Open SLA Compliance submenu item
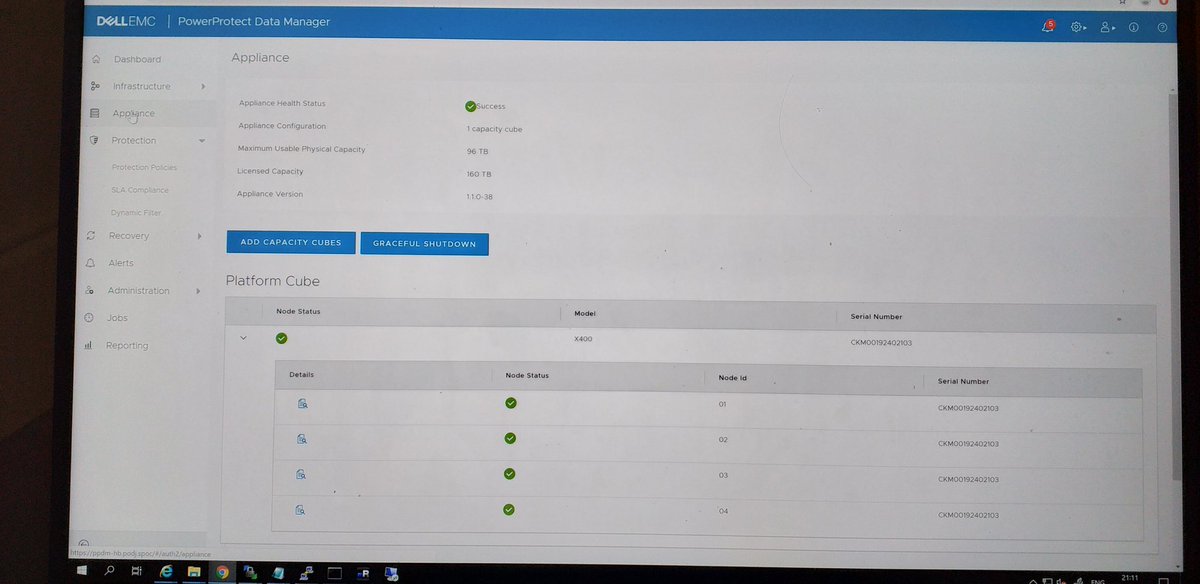This screenshot has height=584, width=1200. [140, 190]
